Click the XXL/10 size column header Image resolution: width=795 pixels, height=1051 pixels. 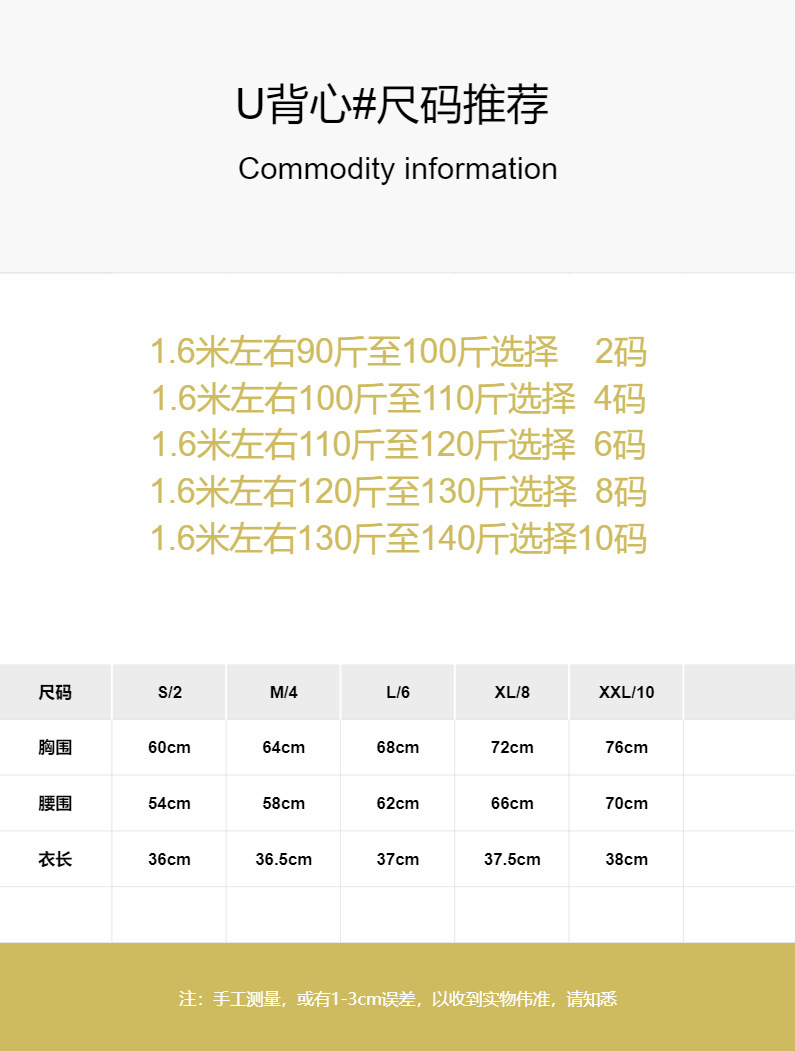coord(626,692)
